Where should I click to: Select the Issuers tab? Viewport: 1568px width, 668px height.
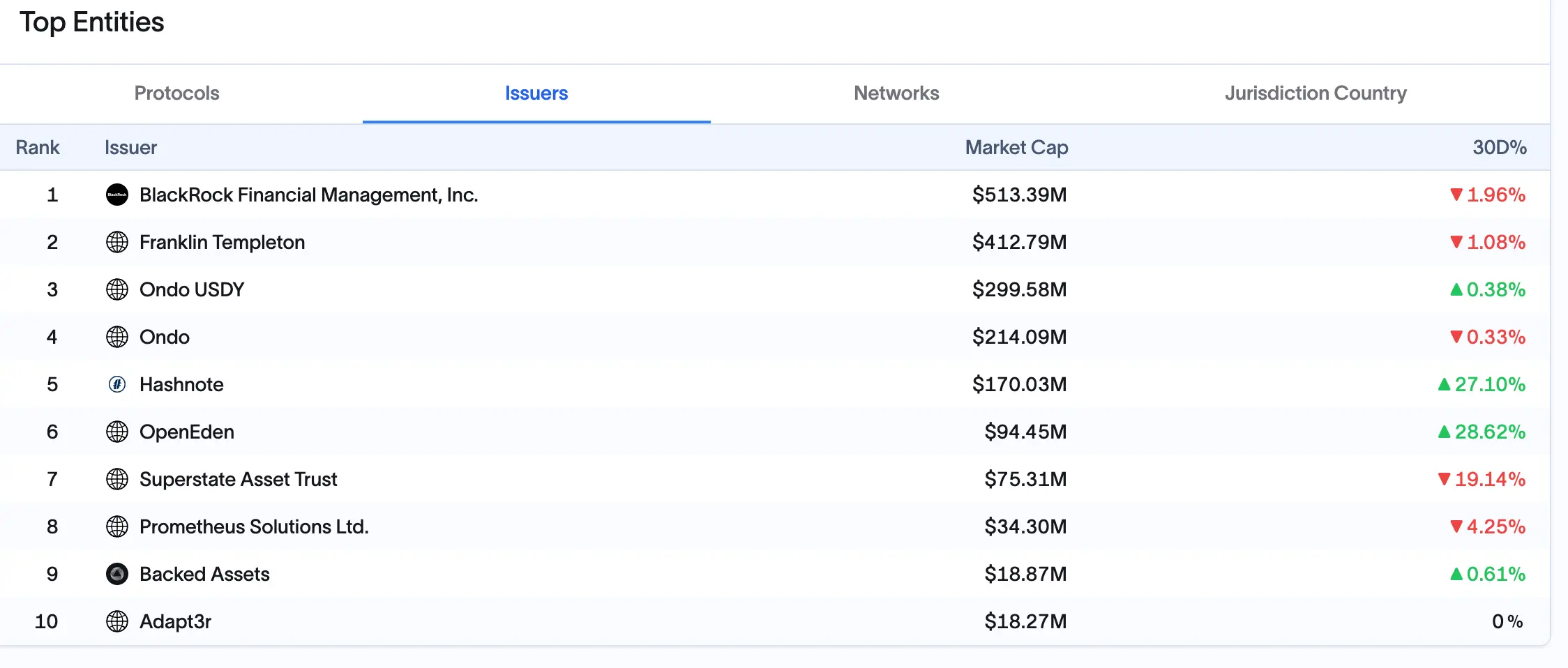(536, 93)
